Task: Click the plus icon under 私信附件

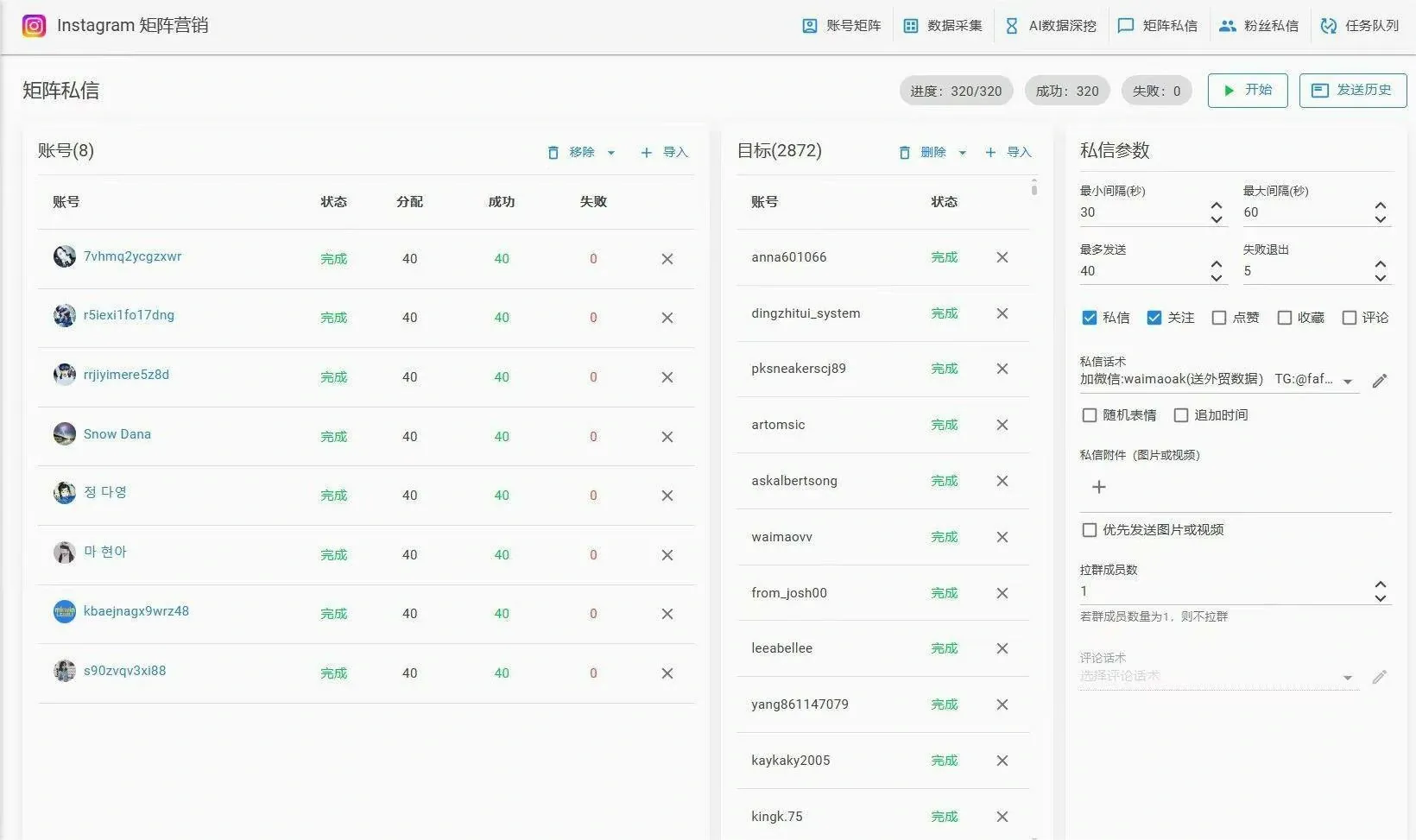Action: tap(1098, 486)
